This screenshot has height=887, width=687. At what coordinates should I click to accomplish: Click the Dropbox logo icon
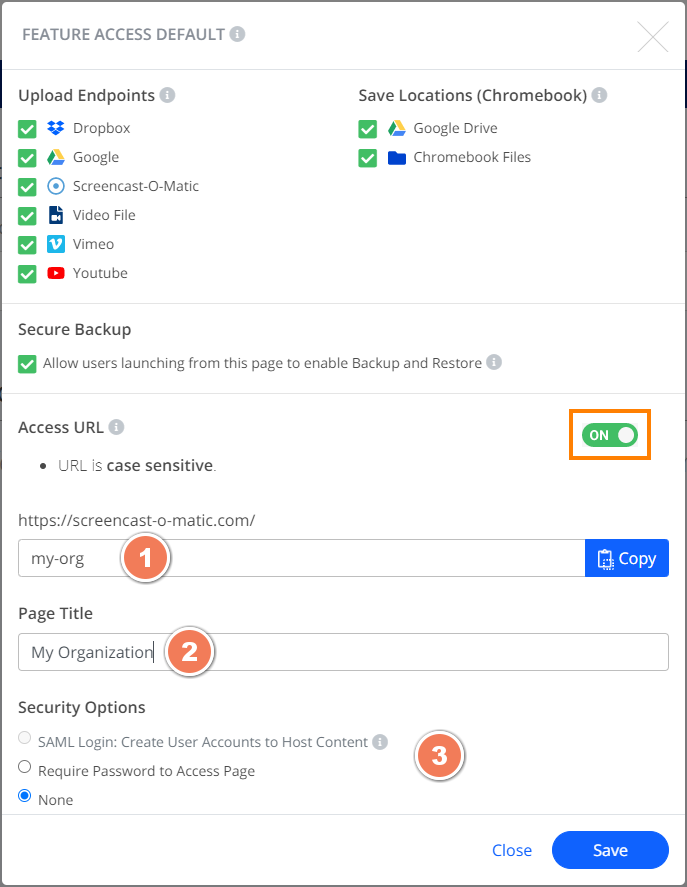coord(55,128)
